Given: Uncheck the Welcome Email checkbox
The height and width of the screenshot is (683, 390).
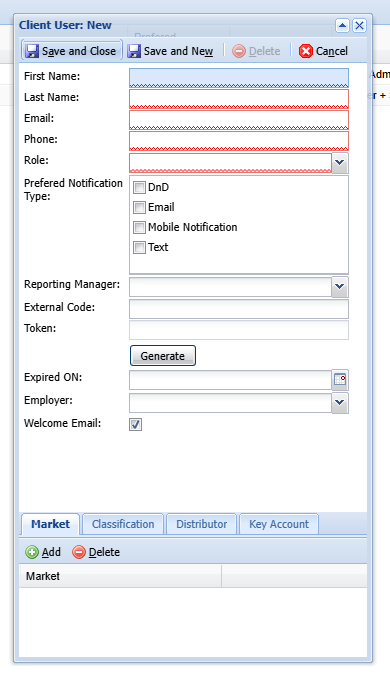Looking at the screenshot, I should [x=136, y=424].
